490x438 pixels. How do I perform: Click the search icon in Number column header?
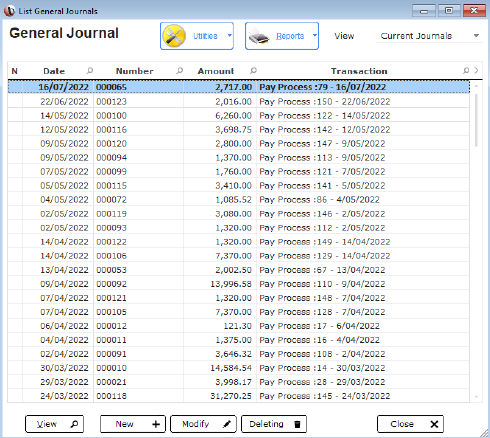(179, 71)
